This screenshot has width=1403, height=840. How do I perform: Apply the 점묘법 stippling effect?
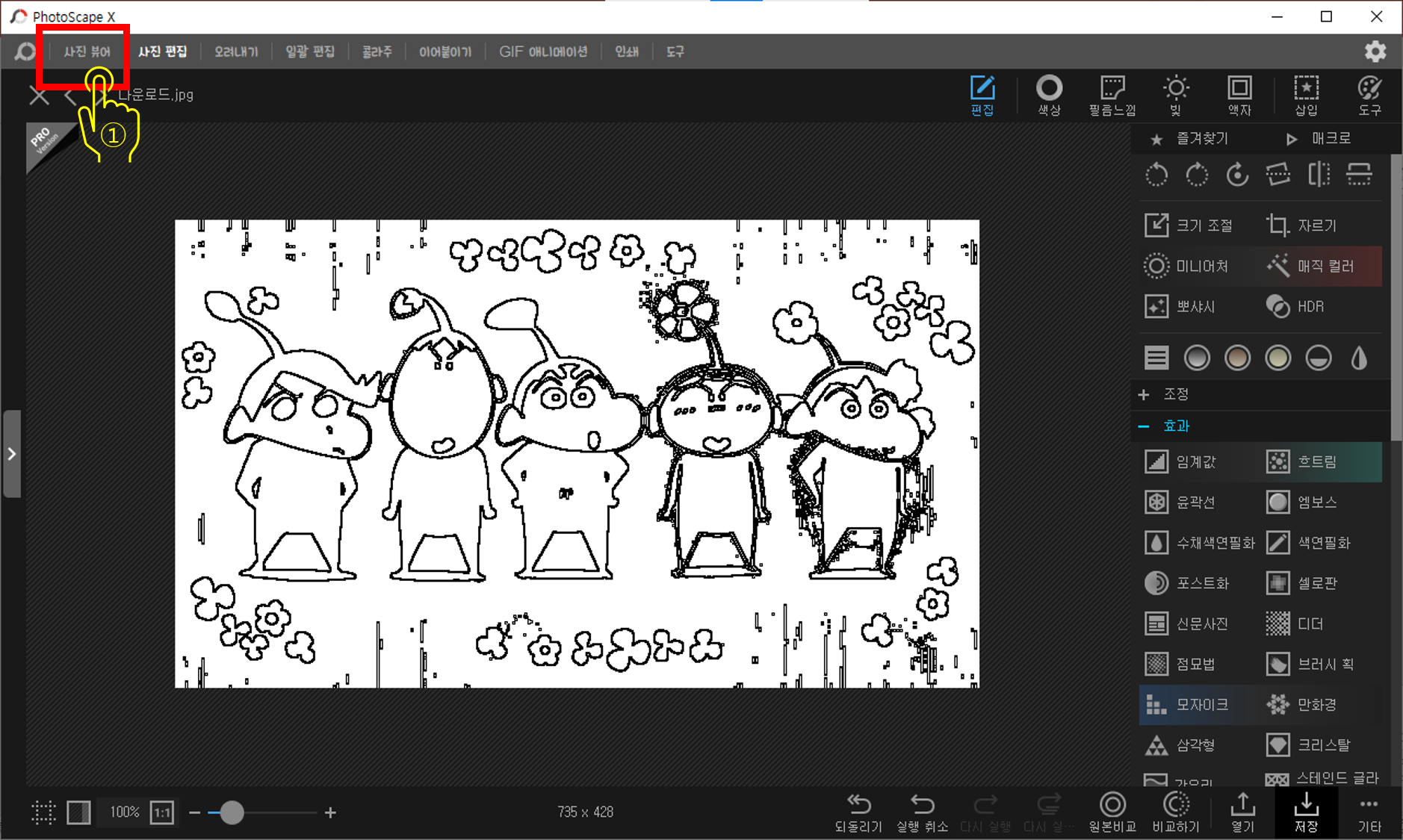(x=1180, y=663)
